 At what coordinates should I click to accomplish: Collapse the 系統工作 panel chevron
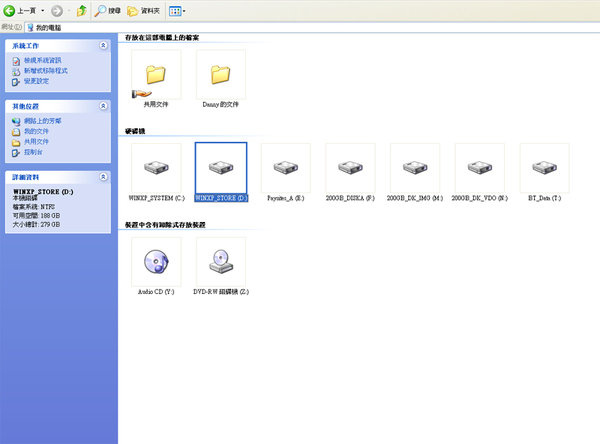point(104,46)
